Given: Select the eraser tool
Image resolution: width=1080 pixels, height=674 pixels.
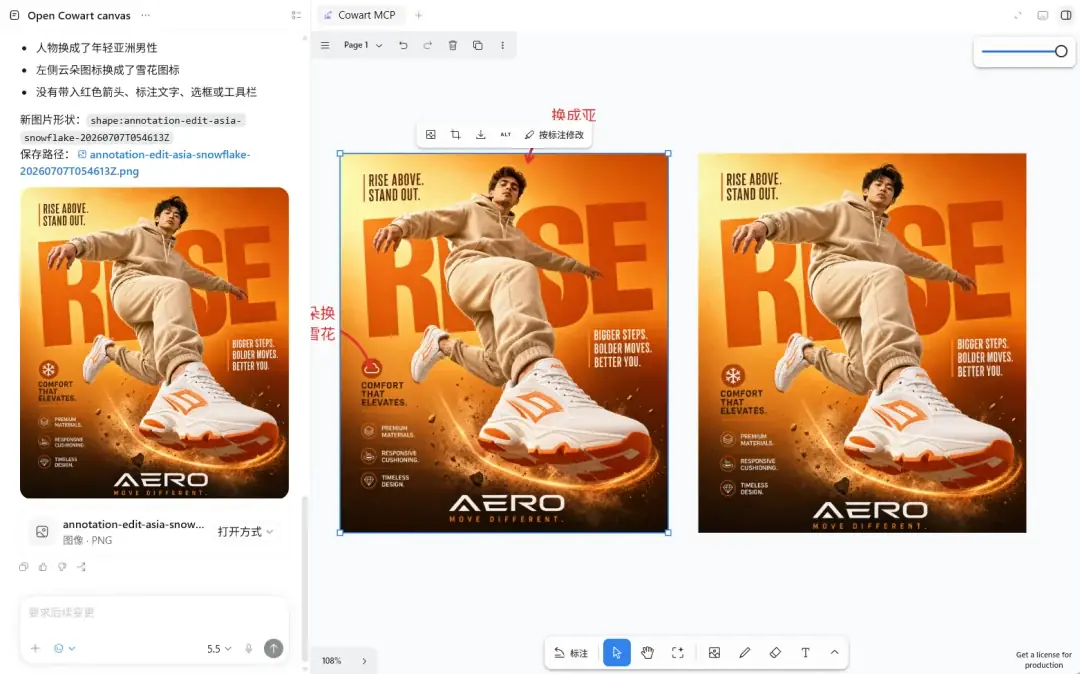Looking at the screenshot, I should (775, 653).
